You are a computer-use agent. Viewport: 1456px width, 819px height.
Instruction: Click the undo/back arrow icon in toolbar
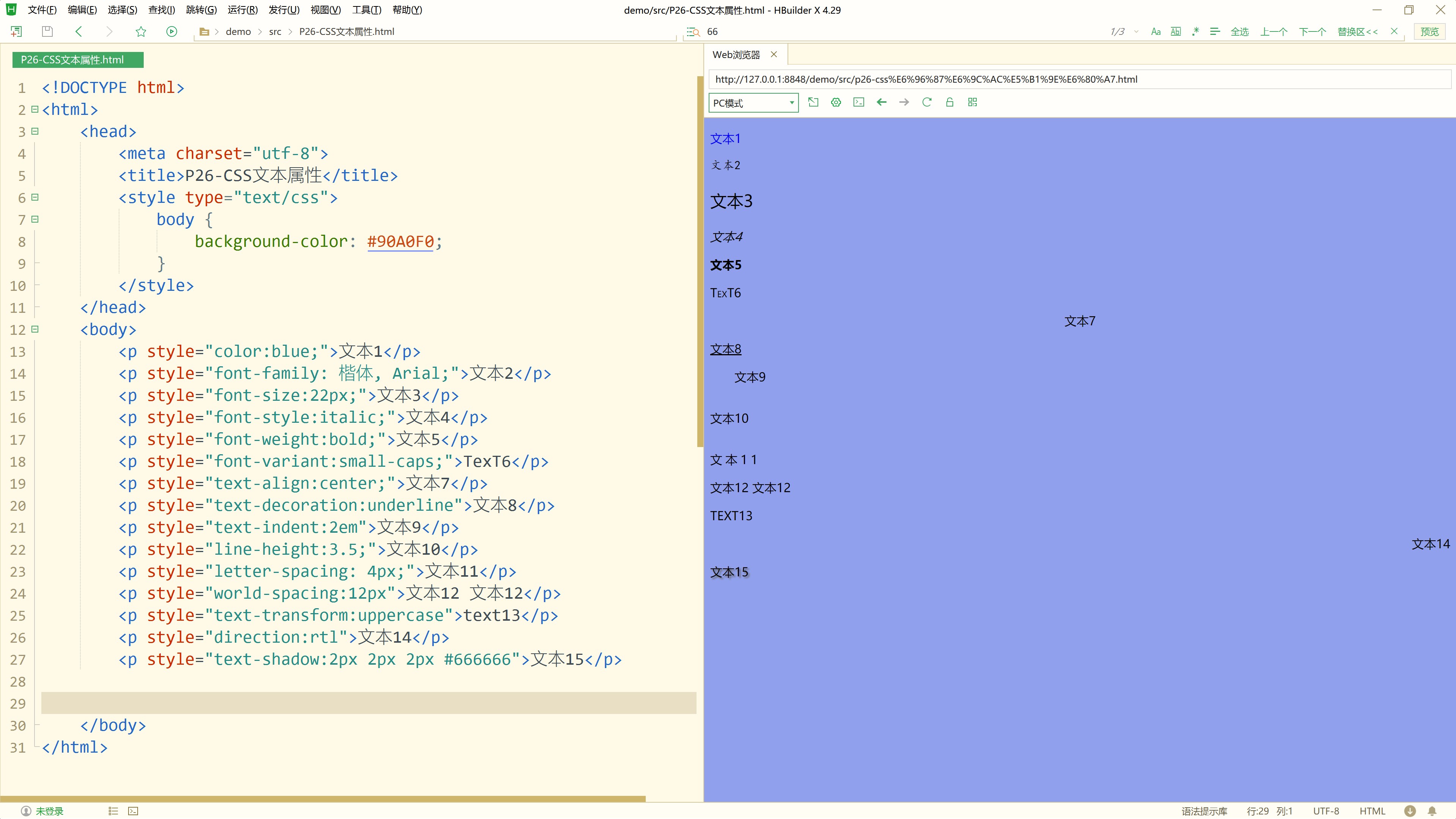[x=79, y=31]
